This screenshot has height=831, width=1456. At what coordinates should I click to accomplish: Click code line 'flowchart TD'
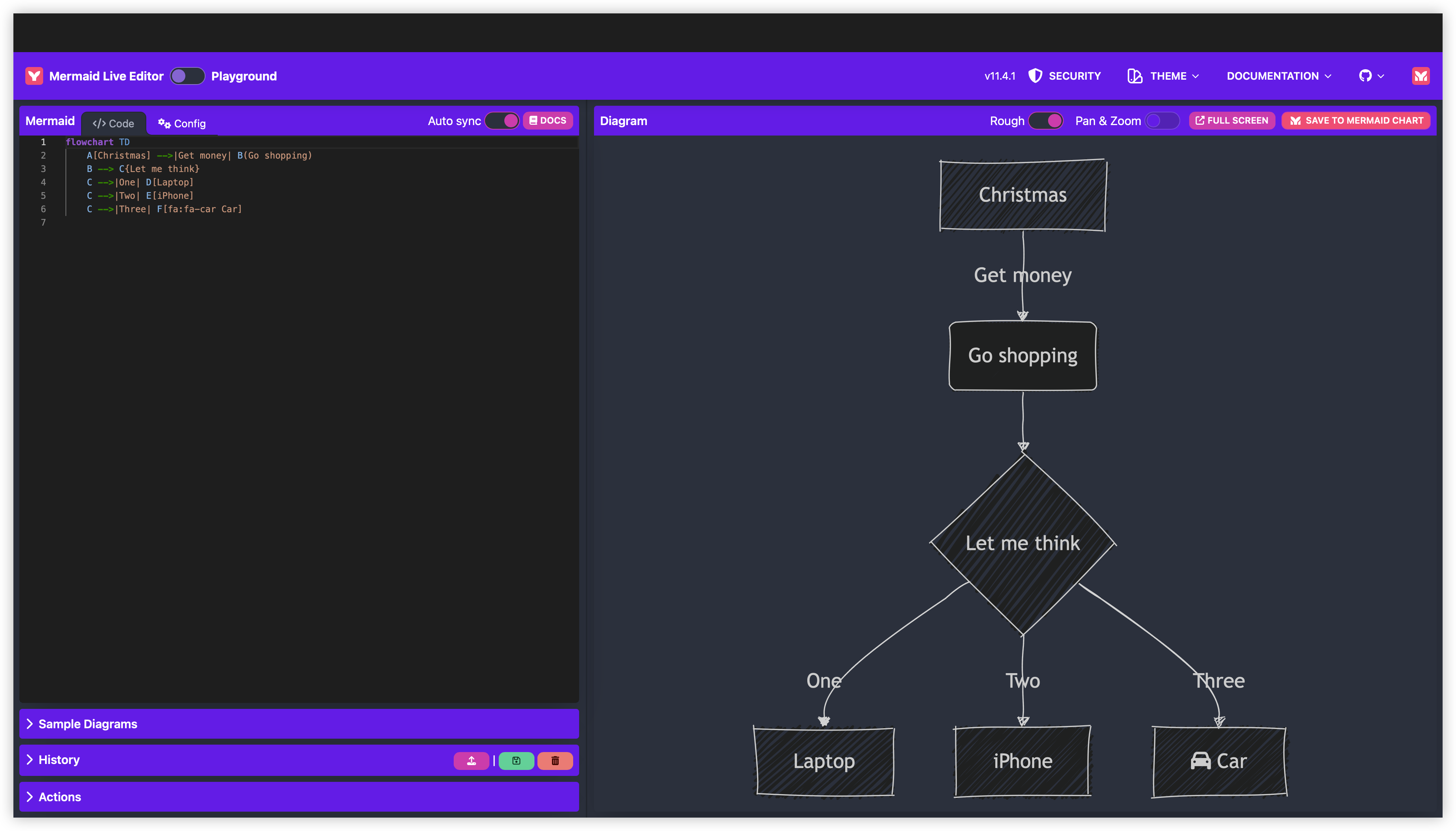point(98,142)
